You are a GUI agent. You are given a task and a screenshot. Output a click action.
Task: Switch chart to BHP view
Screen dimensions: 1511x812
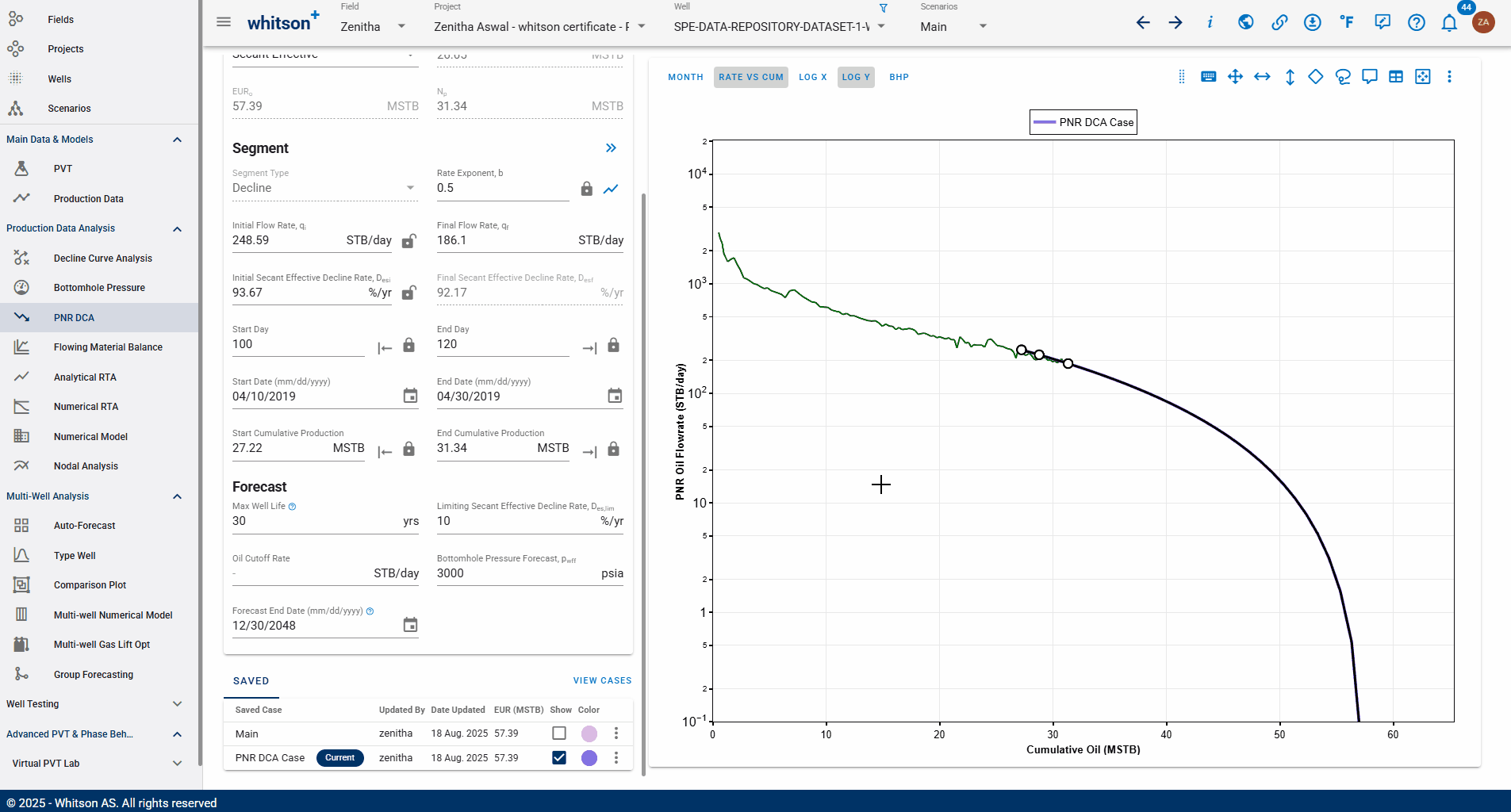click(899, 77)
